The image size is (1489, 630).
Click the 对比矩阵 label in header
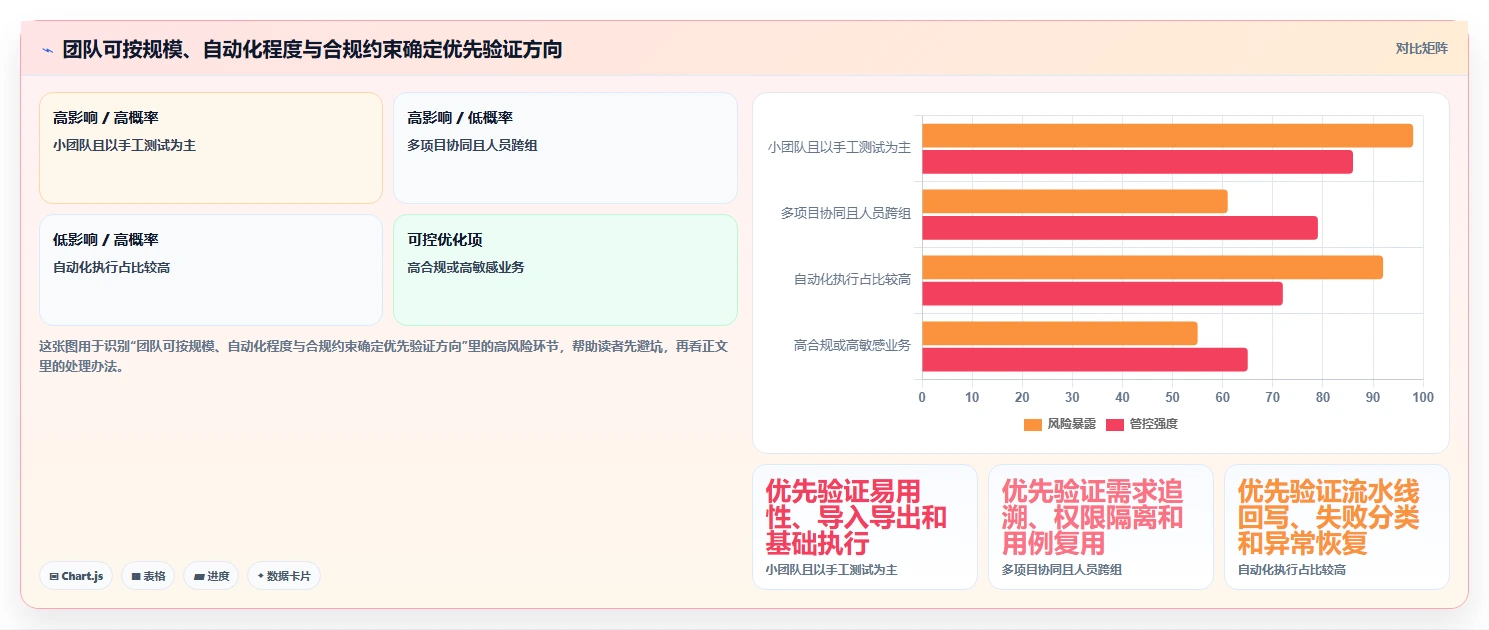coord(1421,48)
